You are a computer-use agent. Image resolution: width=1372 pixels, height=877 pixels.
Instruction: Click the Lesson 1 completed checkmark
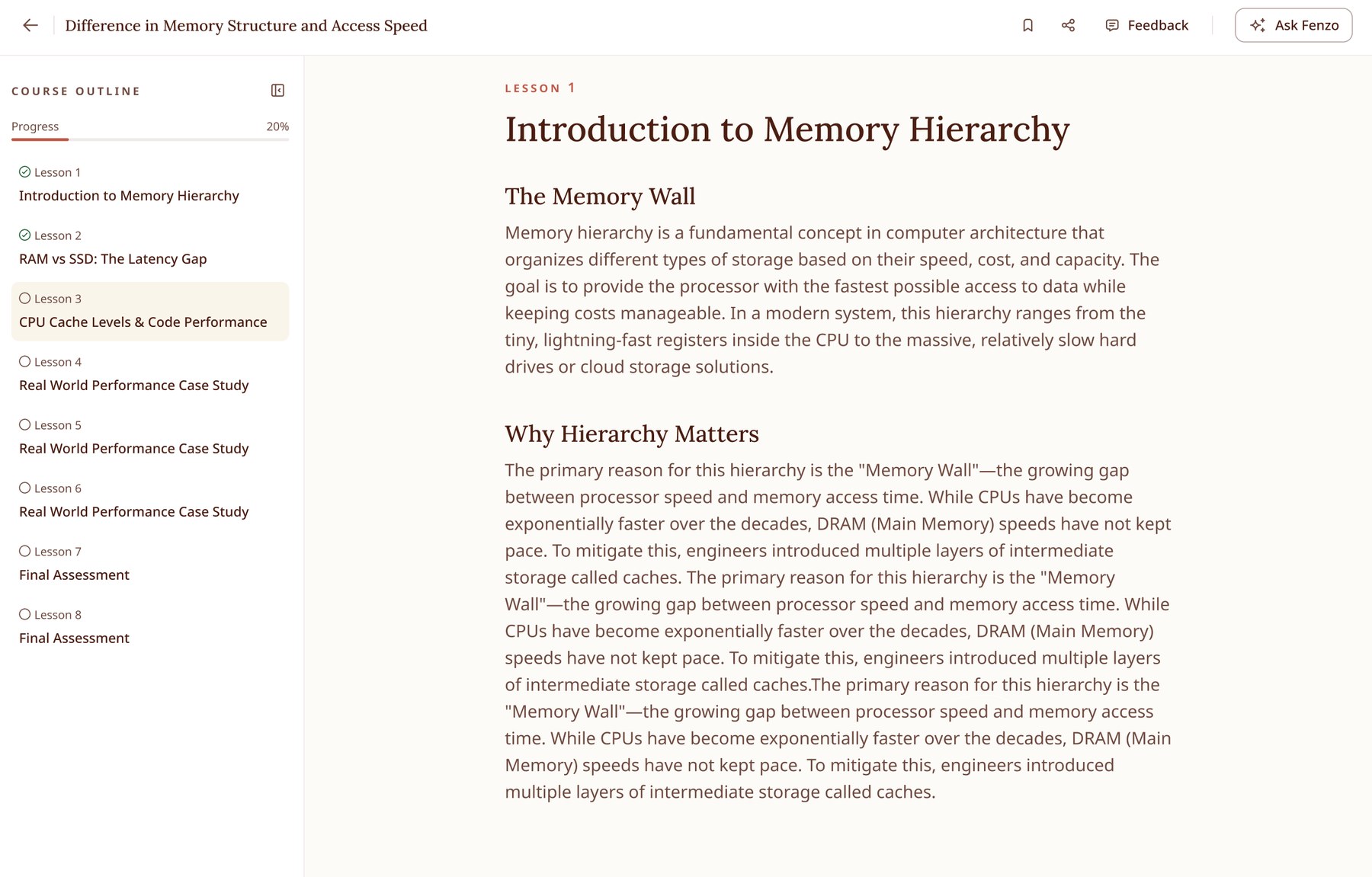[x=25, y=171]
